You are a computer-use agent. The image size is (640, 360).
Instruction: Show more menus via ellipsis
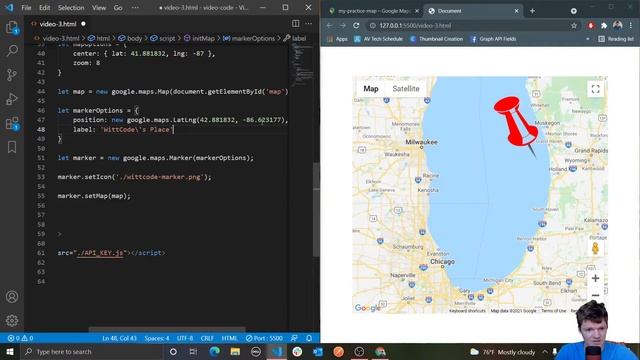coord(135,8)
